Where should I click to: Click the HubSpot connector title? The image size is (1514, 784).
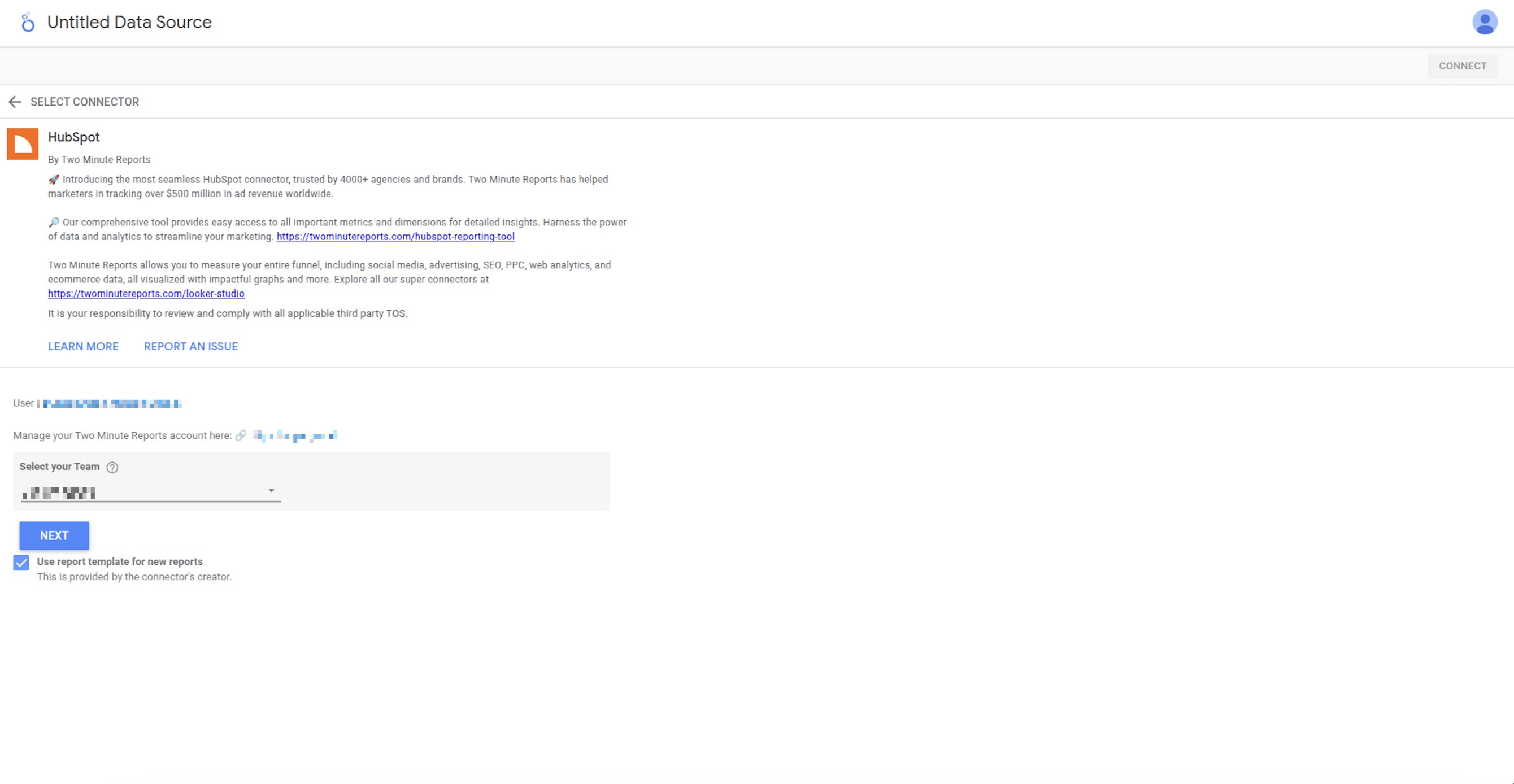pyautogui.click(x=74, y=137)
